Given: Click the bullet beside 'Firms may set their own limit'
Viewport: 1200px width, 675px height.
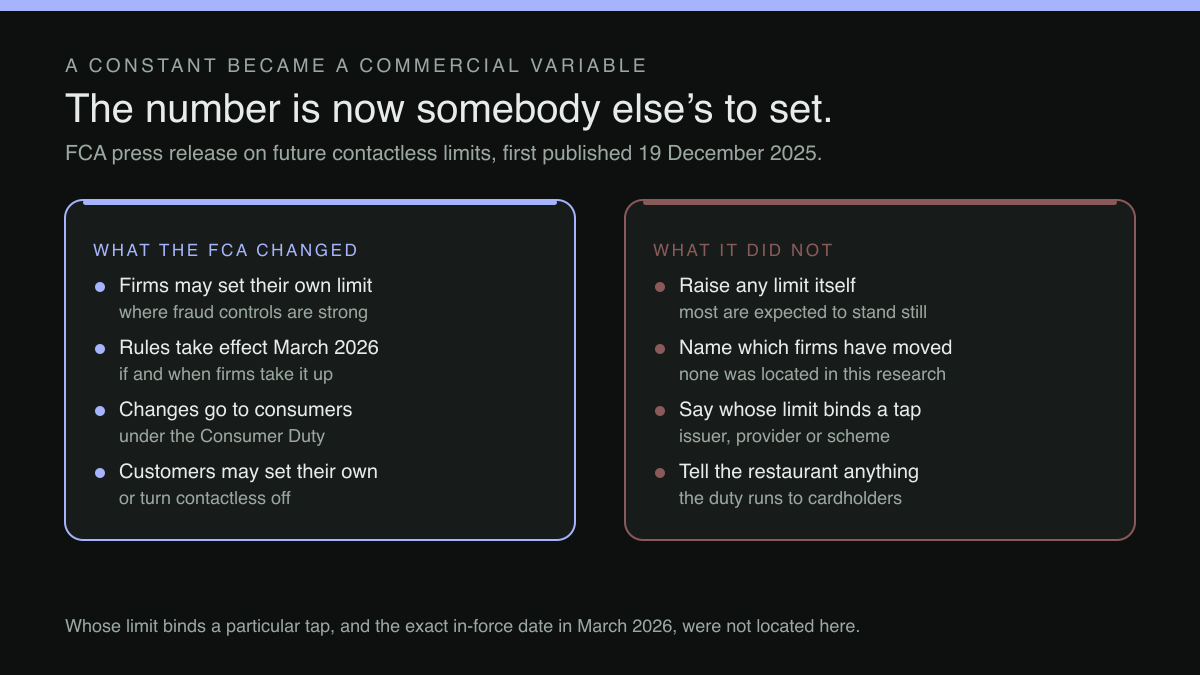Looking at the screenshot, I should click(x=100, y=287).
